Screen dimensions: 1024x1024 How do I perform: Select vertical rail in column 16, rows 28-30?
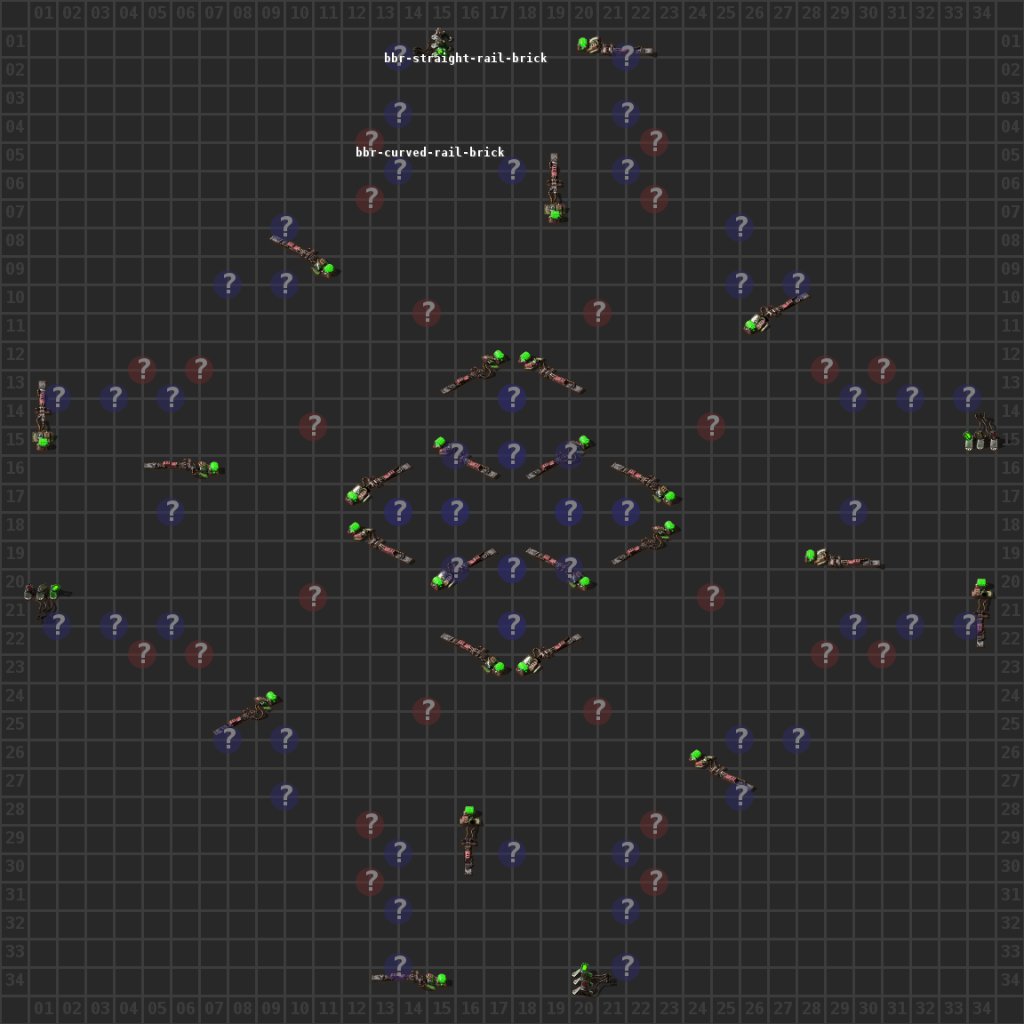[x=470, y=840]
